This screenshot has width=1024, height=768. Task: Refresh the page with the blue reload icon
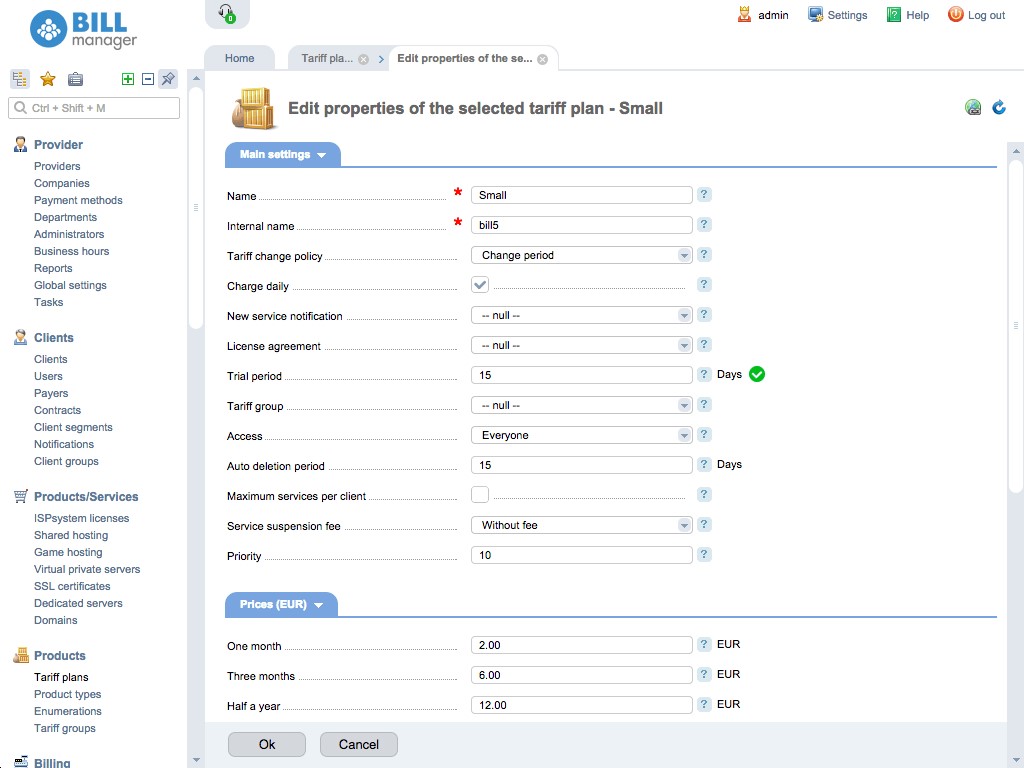coord(998,106)
